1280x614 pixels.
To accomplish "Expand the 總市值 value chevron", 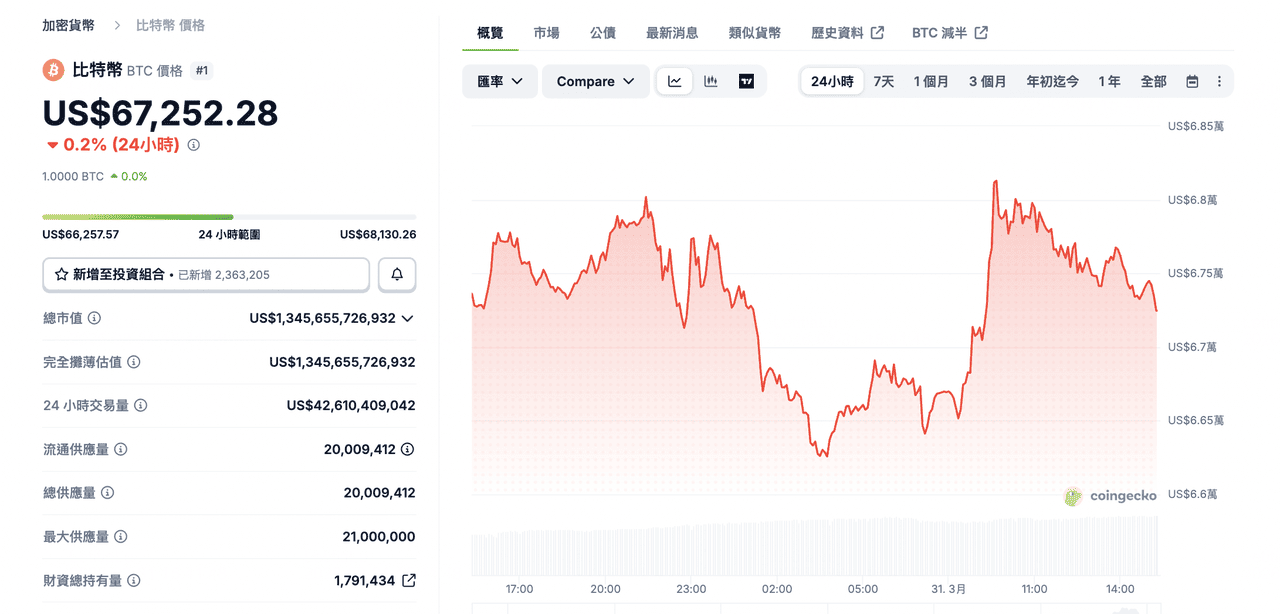I will (407, 319).
